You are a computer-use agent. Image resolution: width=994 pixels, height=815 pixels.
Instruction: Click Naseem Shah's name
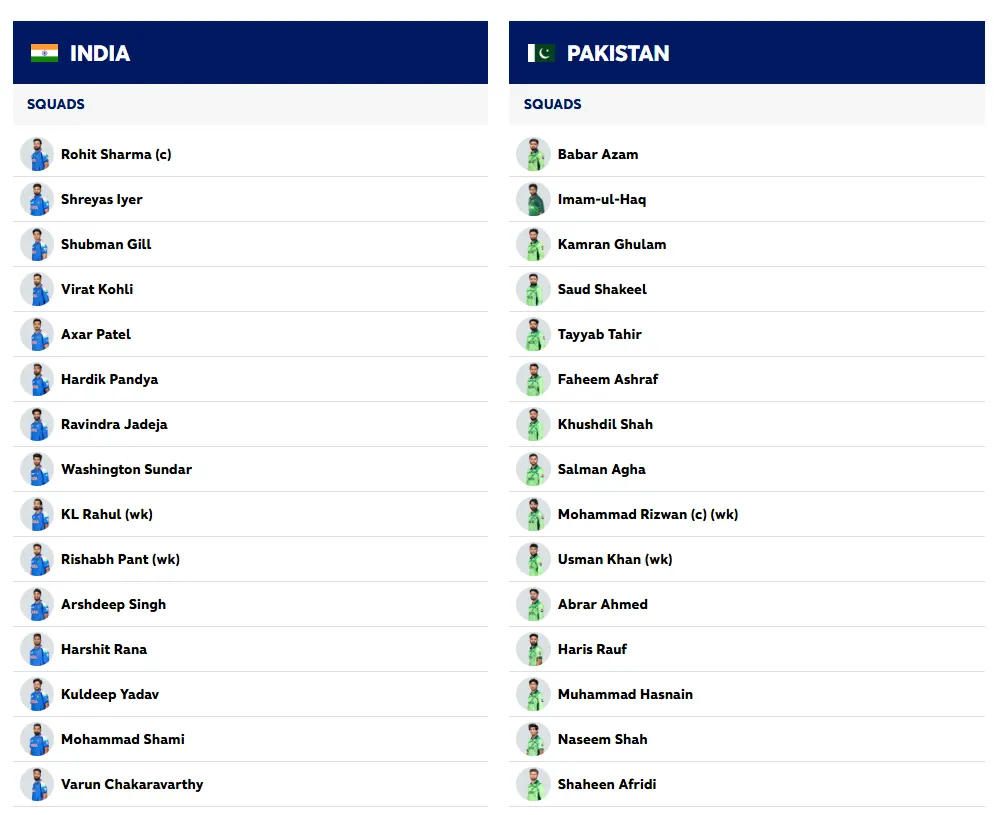(x=602, y=739)
